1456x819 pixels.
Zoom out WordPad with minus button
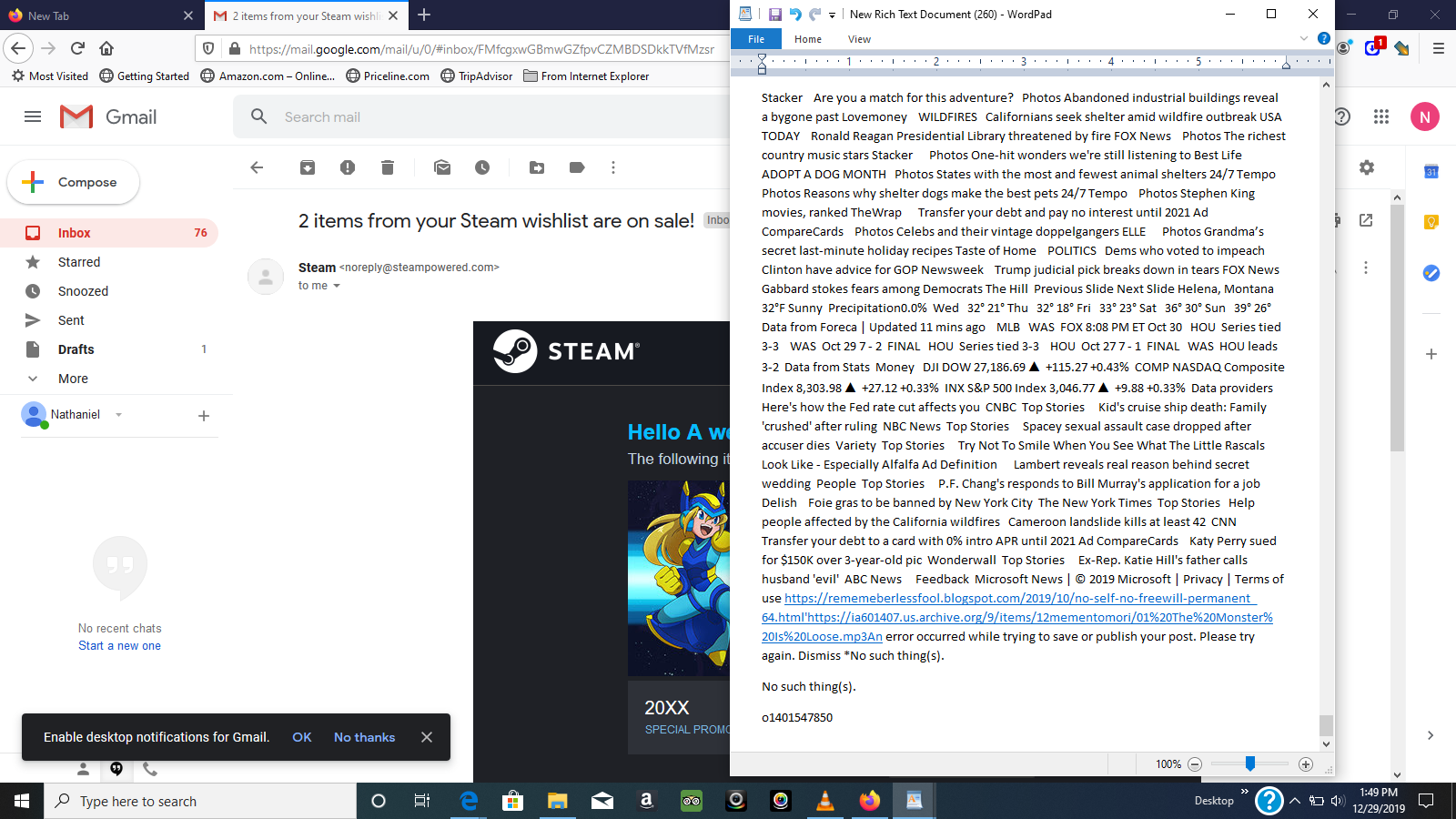[1195, 764]
